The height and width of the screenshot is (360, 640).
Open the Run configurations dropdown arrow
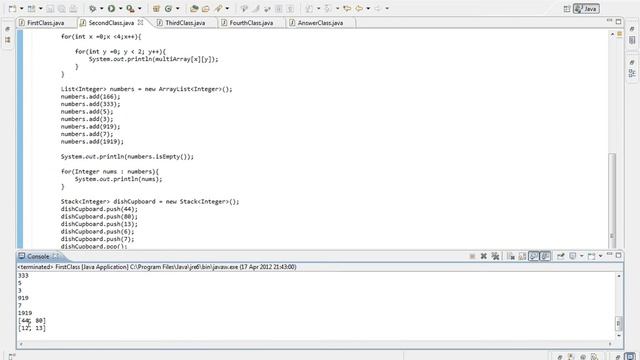pos(120,9)
